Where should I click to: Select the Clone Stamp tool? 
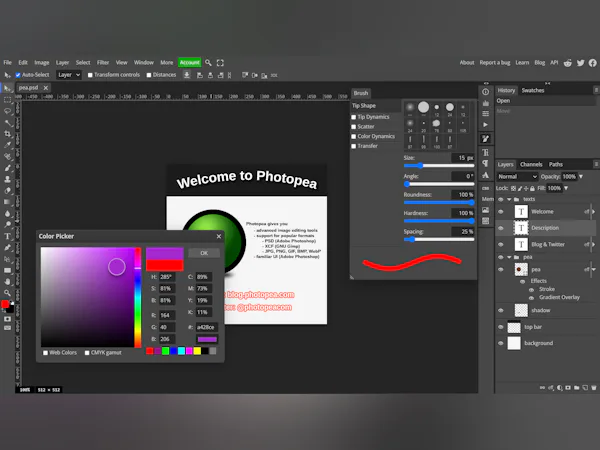(x=7, y=179)
